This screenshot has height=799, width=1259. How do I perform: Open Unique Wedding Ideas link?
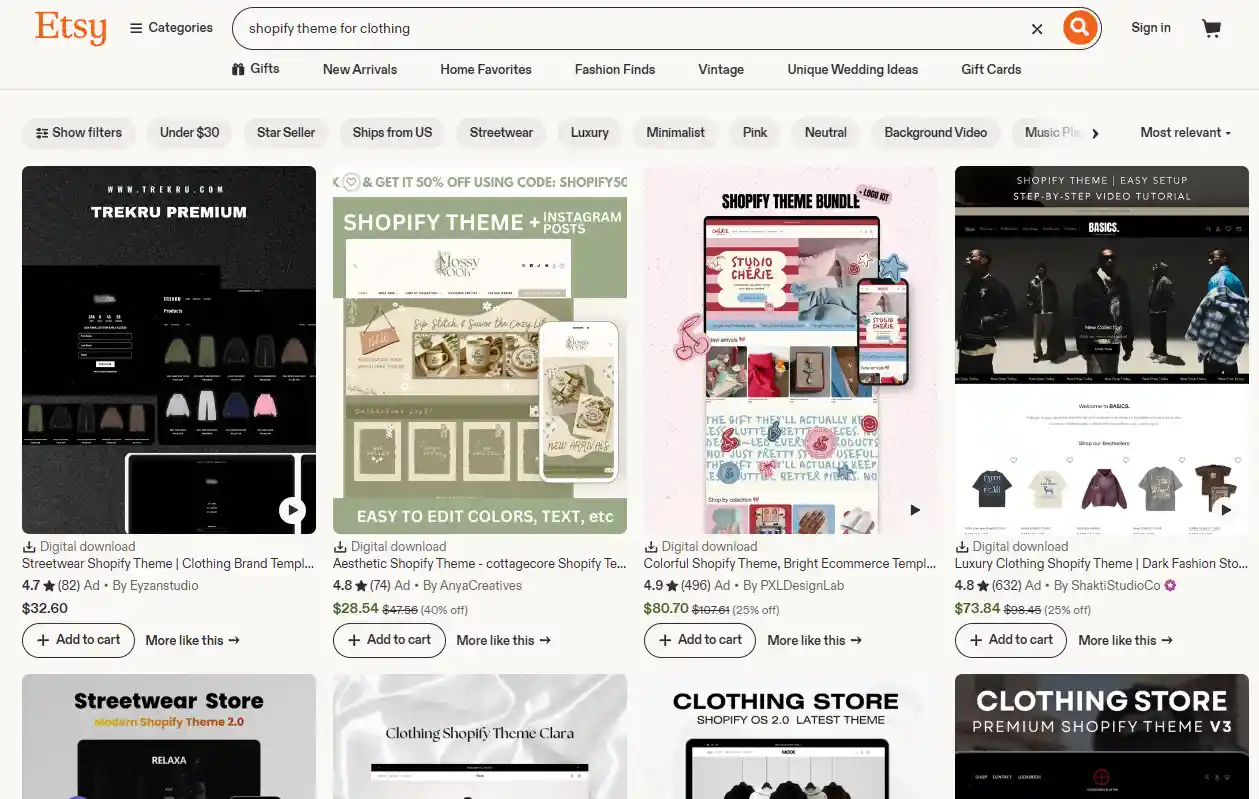[853, 69]
